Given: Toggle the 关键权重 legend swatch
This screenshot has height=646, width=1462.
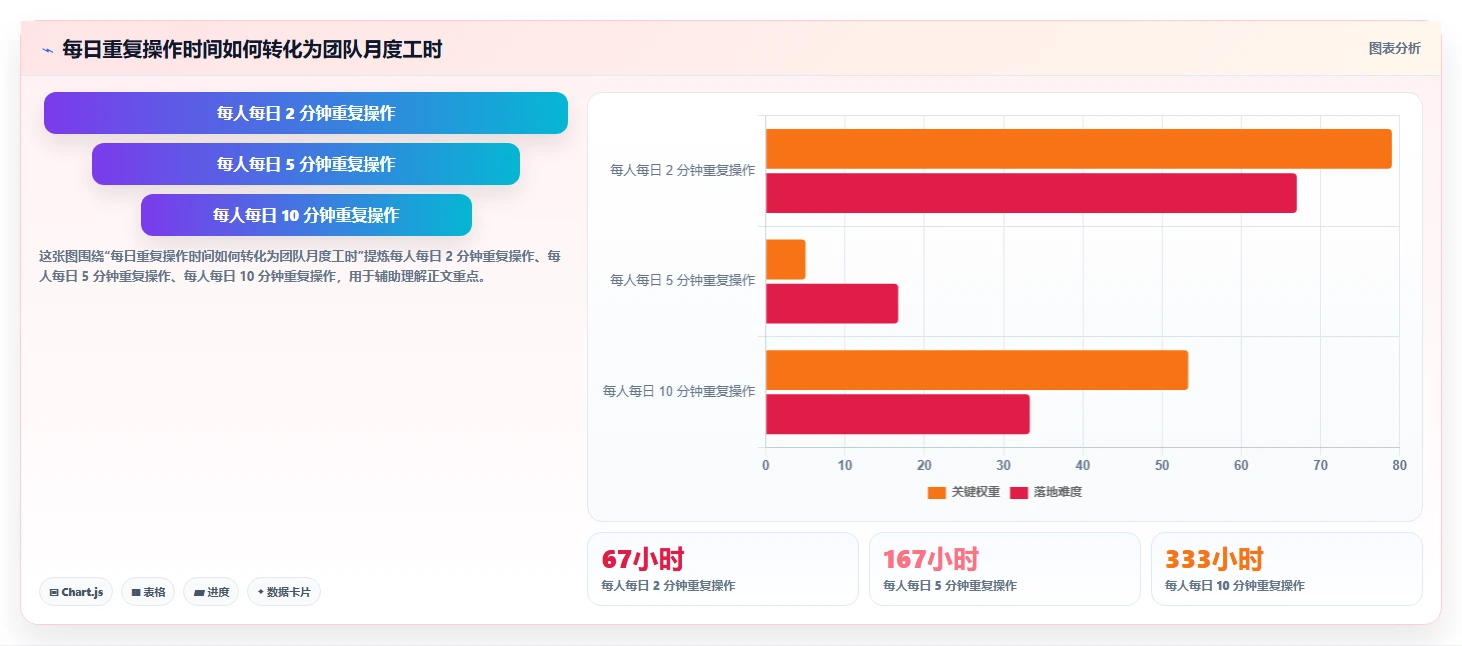Looking at the screenshot, I should click(936, 492).
